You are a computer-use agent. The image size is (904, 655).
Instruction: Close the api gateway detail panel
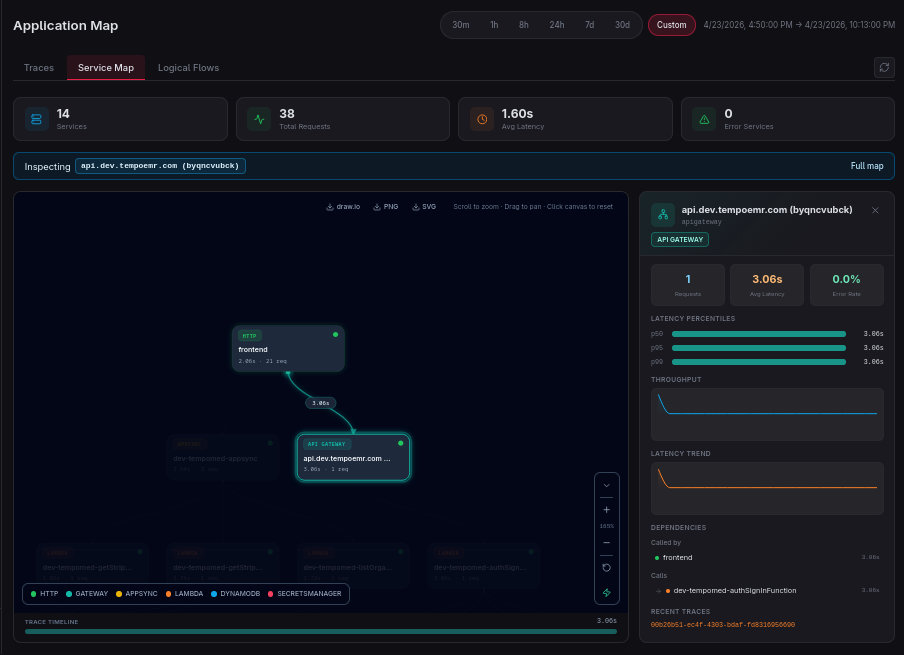pos(875,210)
